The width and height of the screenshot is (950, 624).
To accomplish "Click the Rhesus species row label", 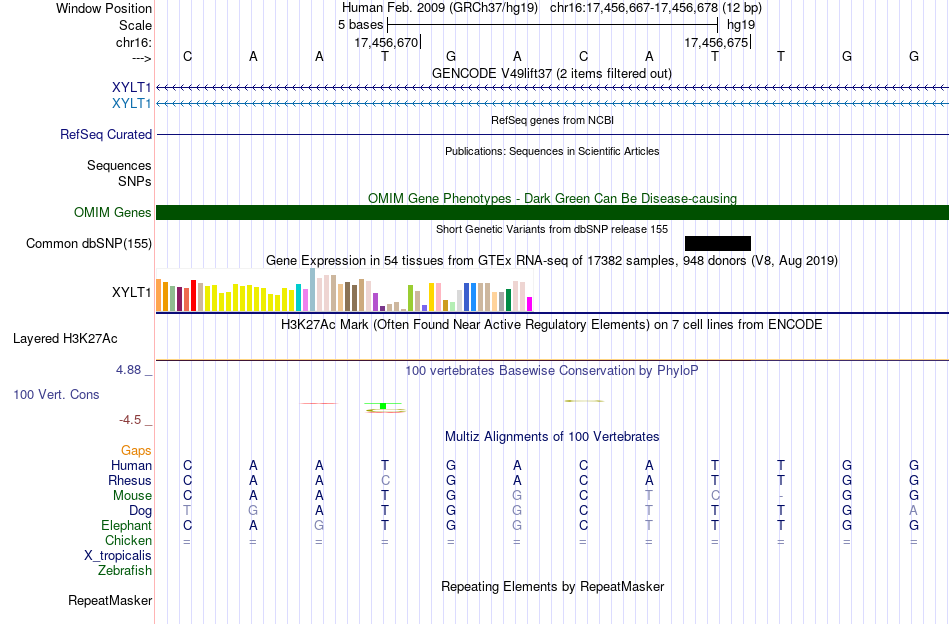I will pyautogui.click(x=130, y=480).
